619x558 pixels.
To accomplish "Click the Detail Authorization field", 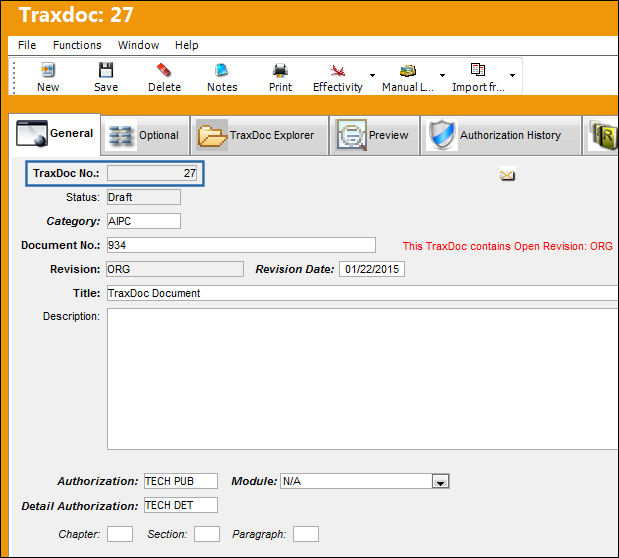I will [x=180, y=505].
